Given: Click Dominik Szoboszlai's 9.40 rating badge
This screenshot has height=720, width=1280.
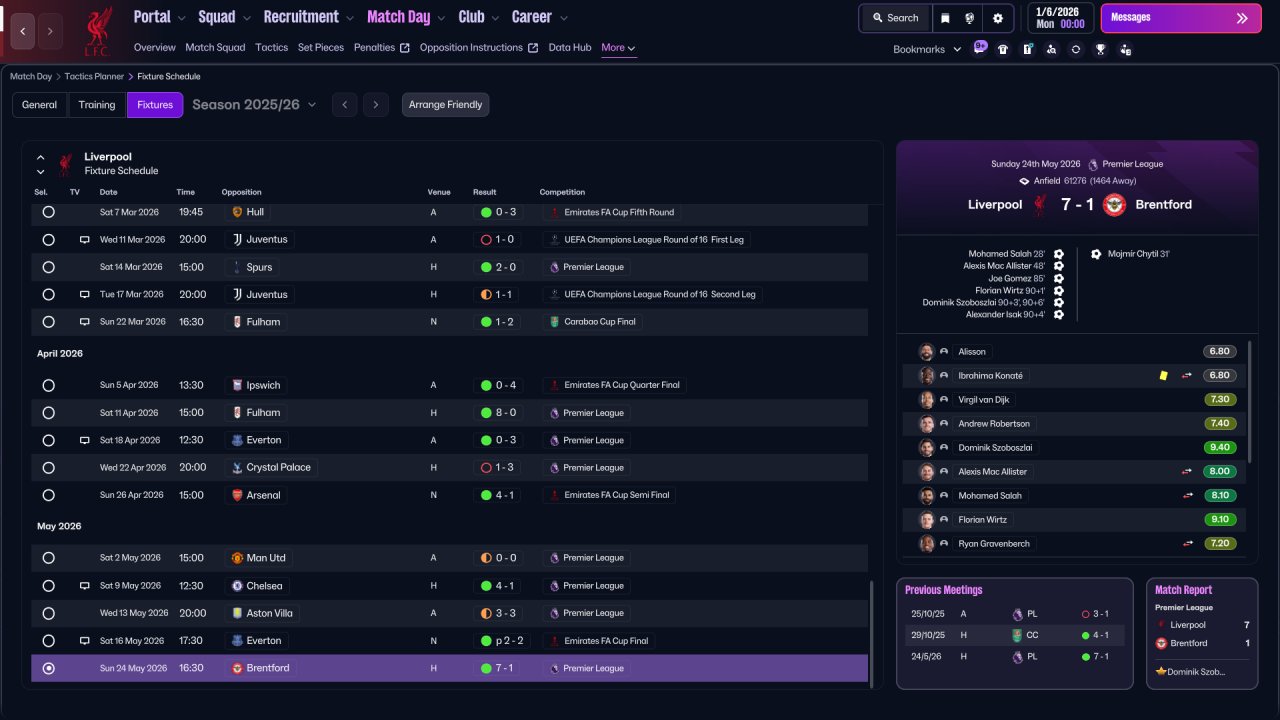Looking at the screenshot, I should [x=1220, y=448].
